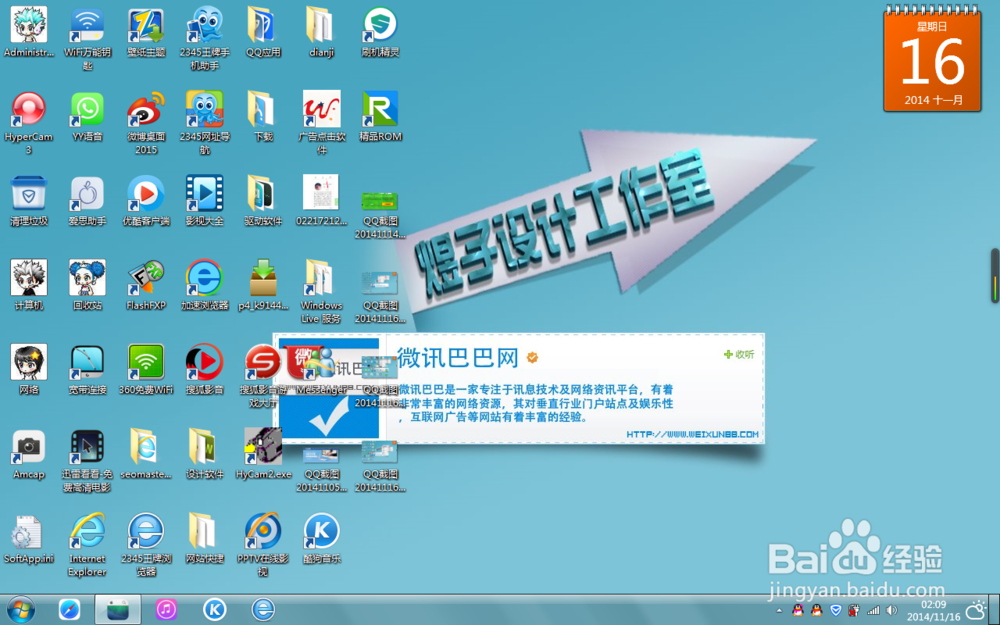Show hidden tray icons arrow
1000x625 pixels.
click(779, 611)
